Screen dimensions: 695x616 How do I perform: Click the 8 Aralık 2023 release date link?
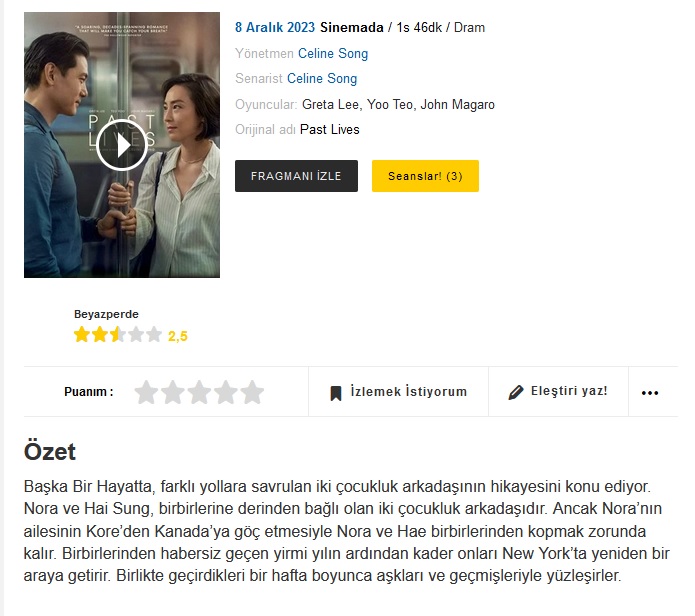[275, 27]
